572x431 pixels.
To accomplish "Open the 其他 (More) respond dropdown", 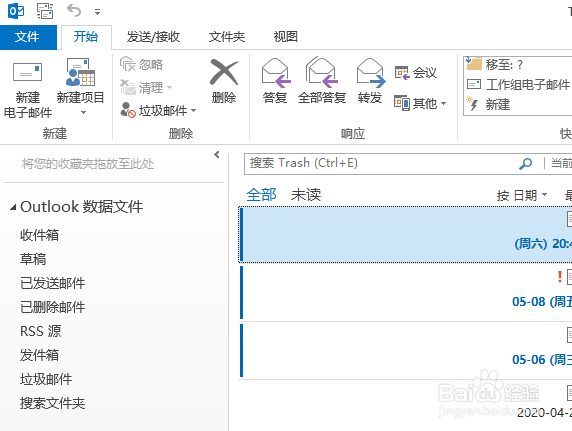I will [x=420, y=103].
